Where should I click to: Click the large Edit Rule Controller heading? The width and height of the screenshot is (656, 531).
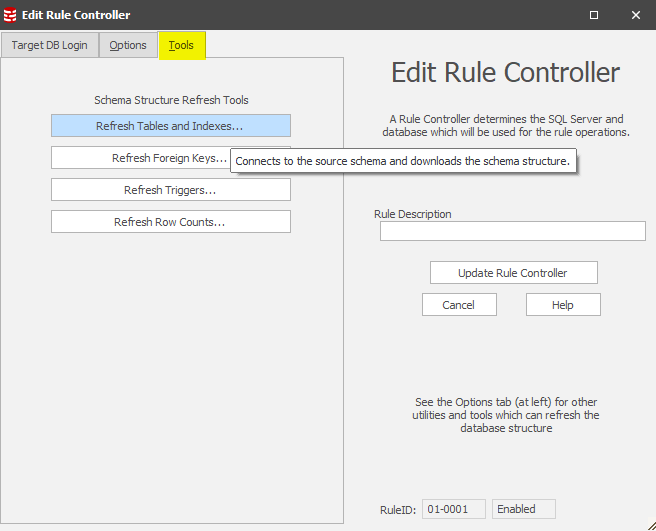pos(505,73)
